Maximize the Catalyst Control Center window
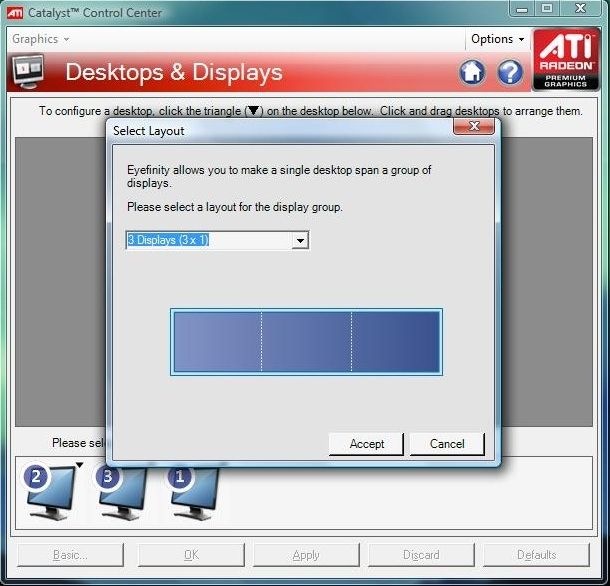Image resolution: width=610 pixels, height=586 pixels. [547, 9]
